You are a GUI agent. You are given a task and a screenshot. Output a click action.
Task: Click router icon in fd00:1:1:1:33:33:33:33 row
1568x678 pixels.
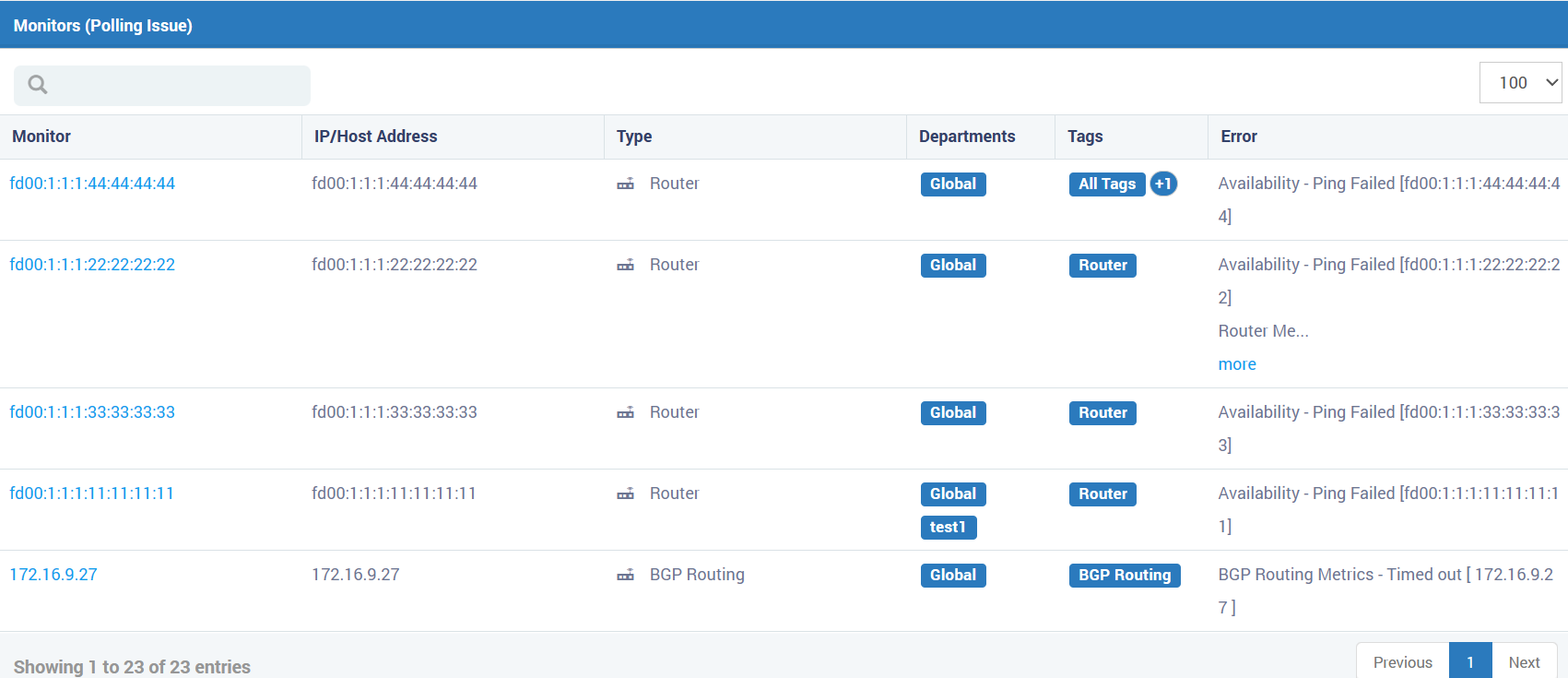click(x=626, y=413)
